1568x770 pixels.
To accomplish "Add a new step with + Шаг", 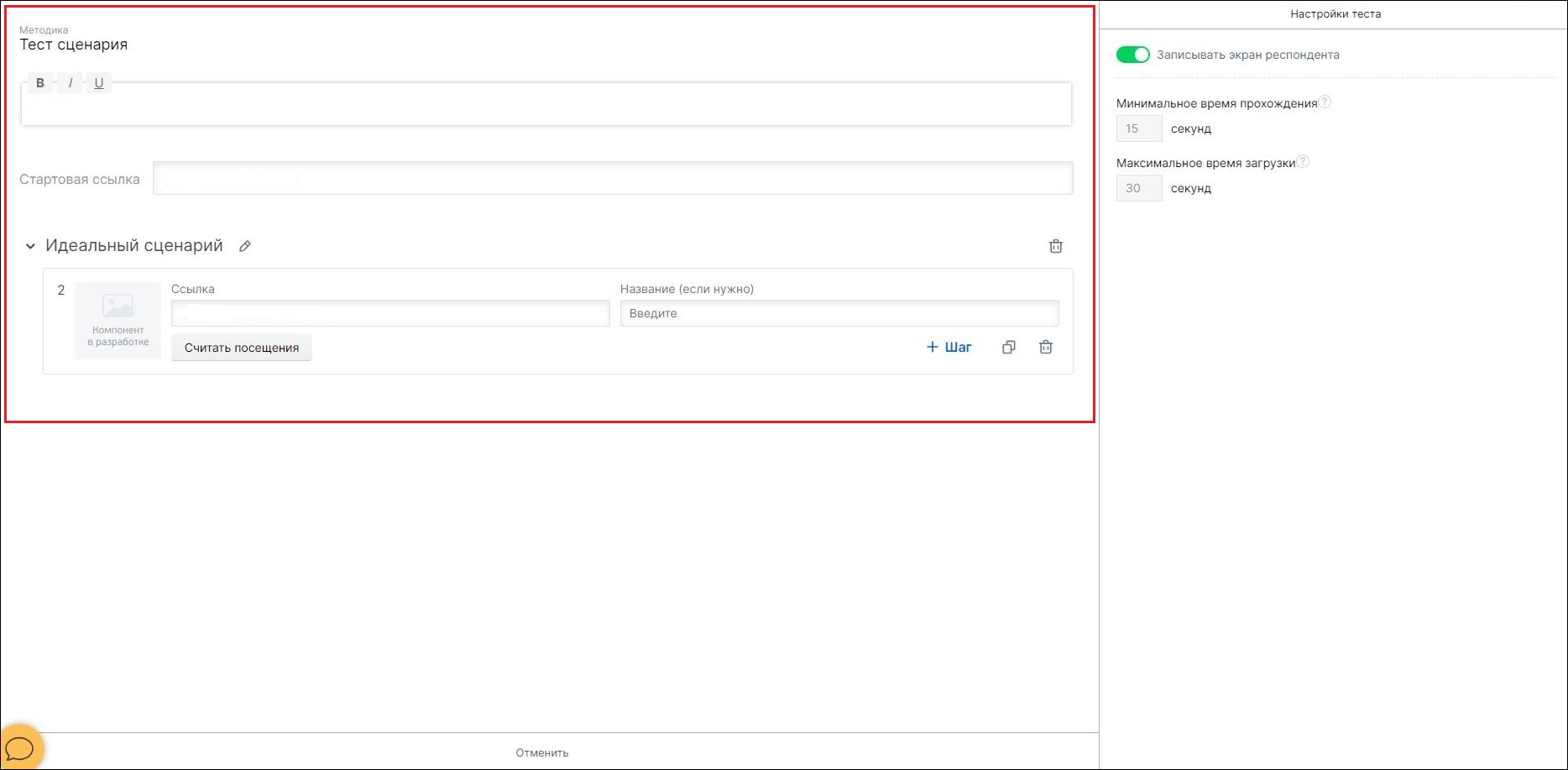I will [949, 348].
